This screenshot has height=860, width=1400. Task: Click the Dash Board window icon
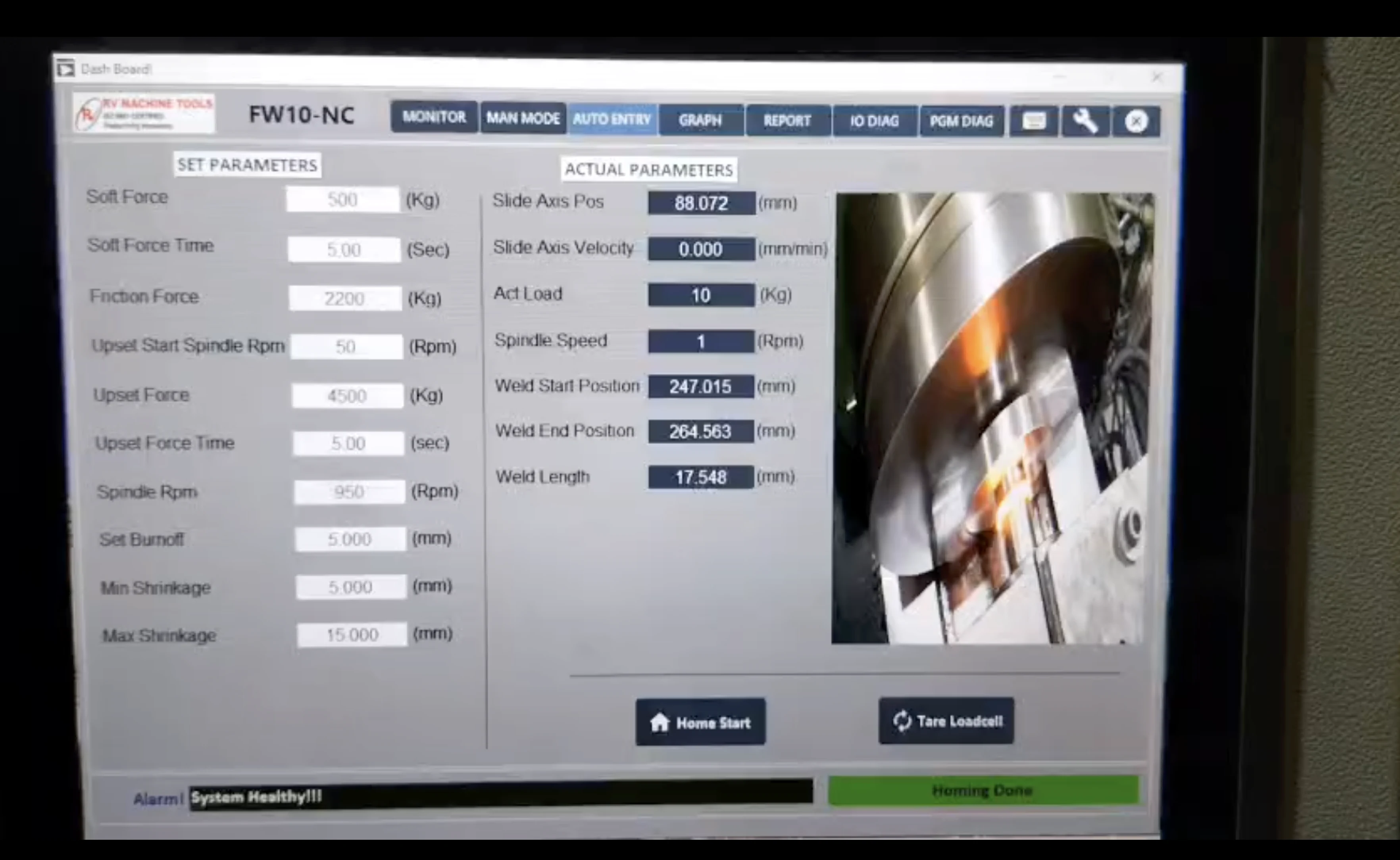(66, 69)
